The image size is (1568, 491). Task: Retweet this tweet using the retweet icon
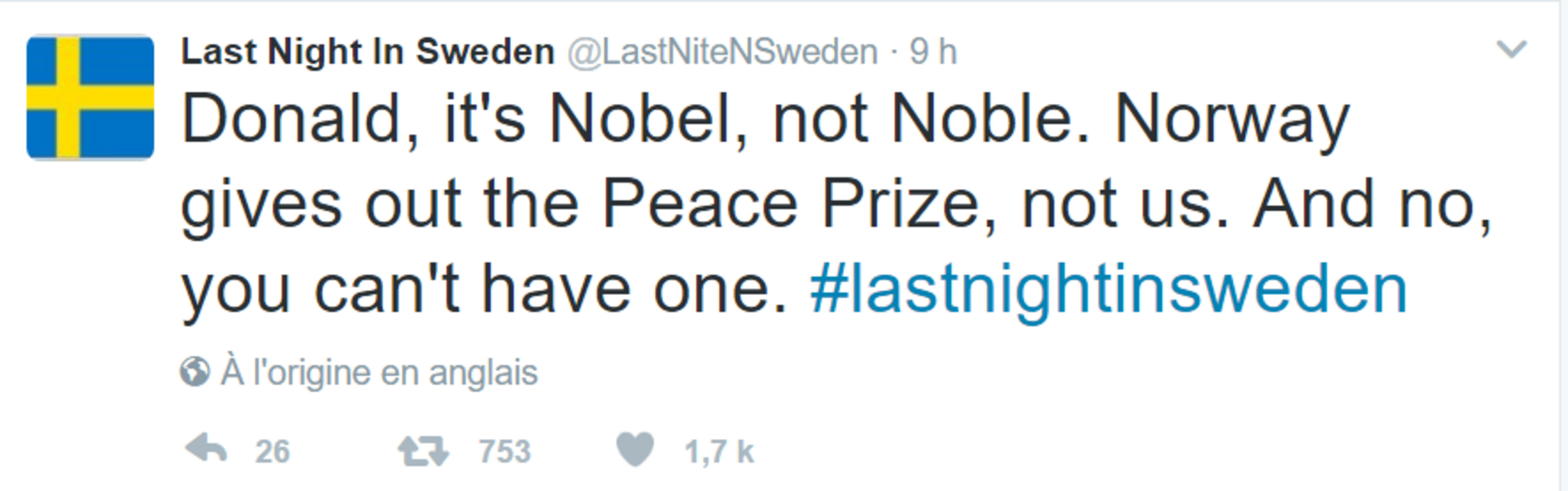423,451
